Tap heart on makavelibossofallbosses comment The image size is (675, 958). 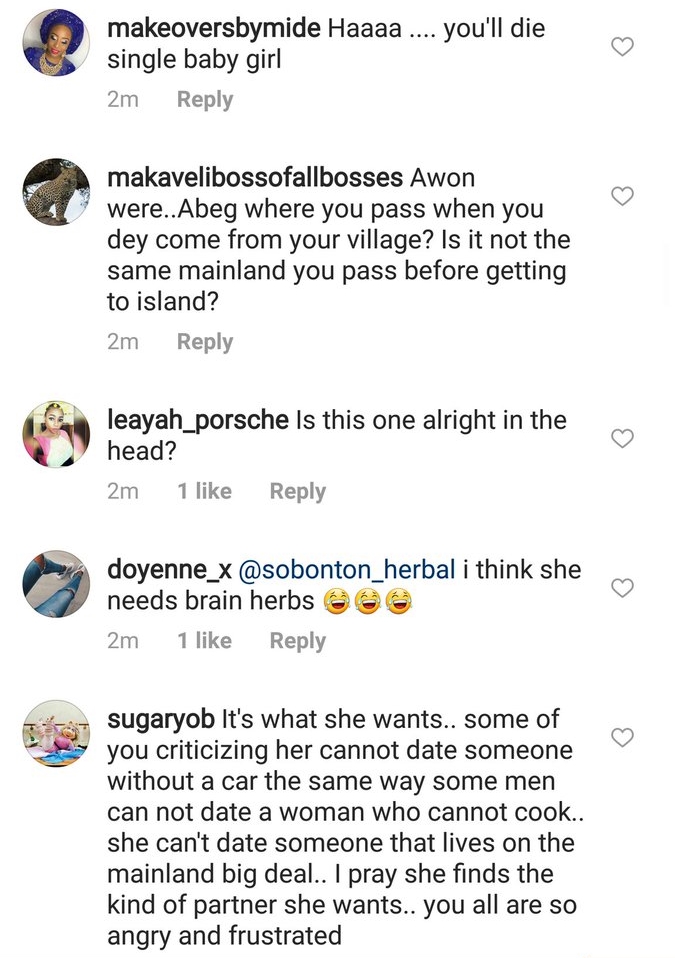point(622,195)
